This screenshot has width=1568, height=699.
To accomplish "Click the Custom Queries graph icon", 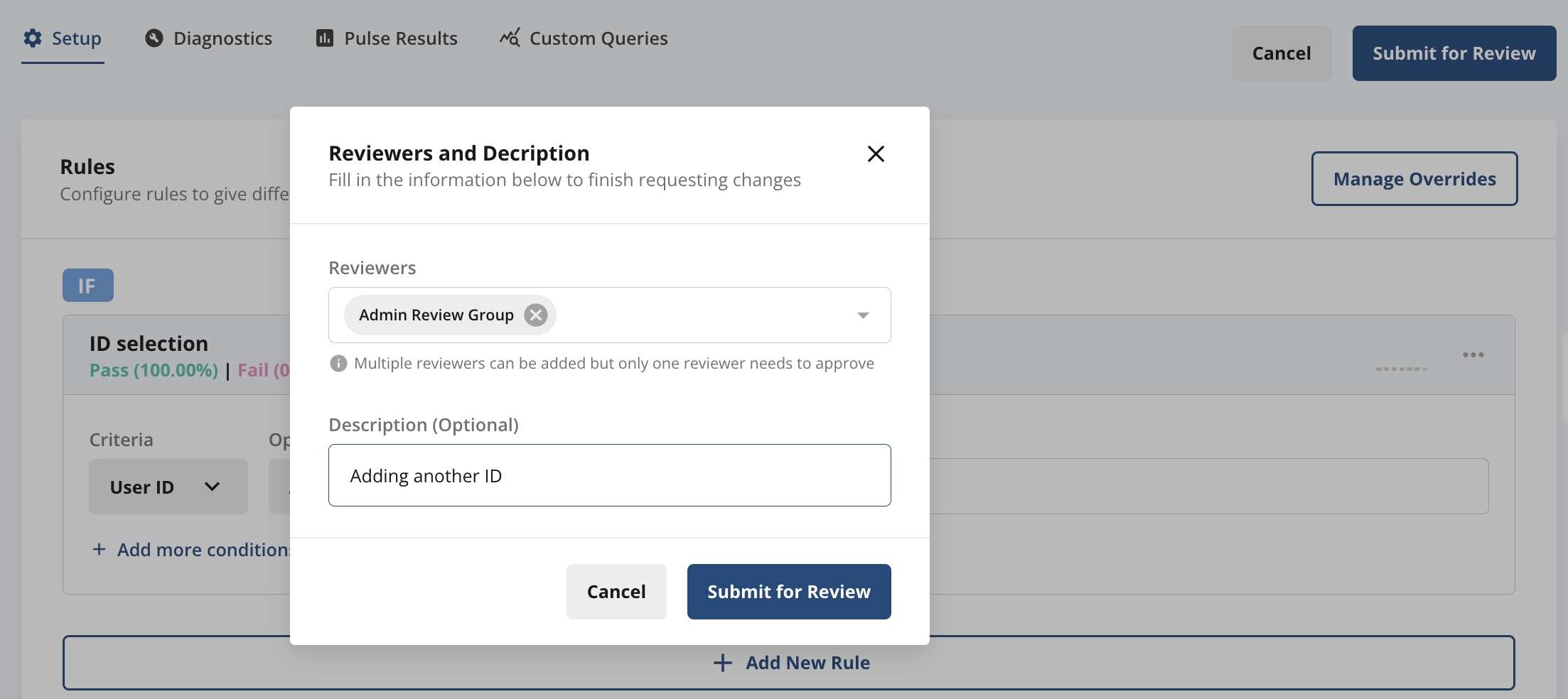I will pyautogui.click(x=510, y=38).
